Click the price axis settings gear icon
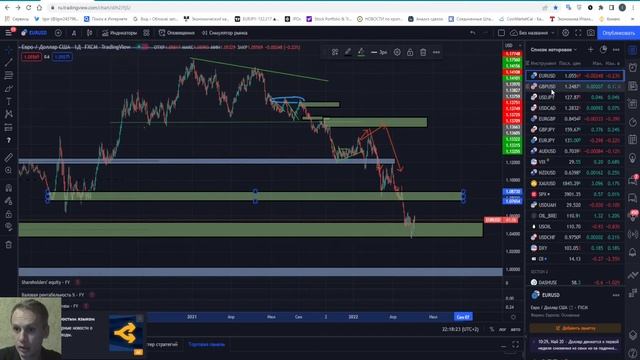 pos(513,317)
